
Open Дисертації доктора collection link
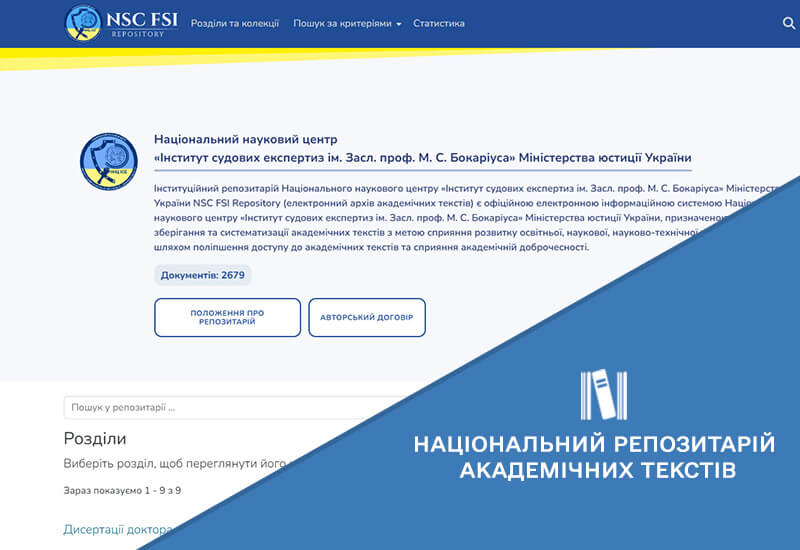point(117,530)
